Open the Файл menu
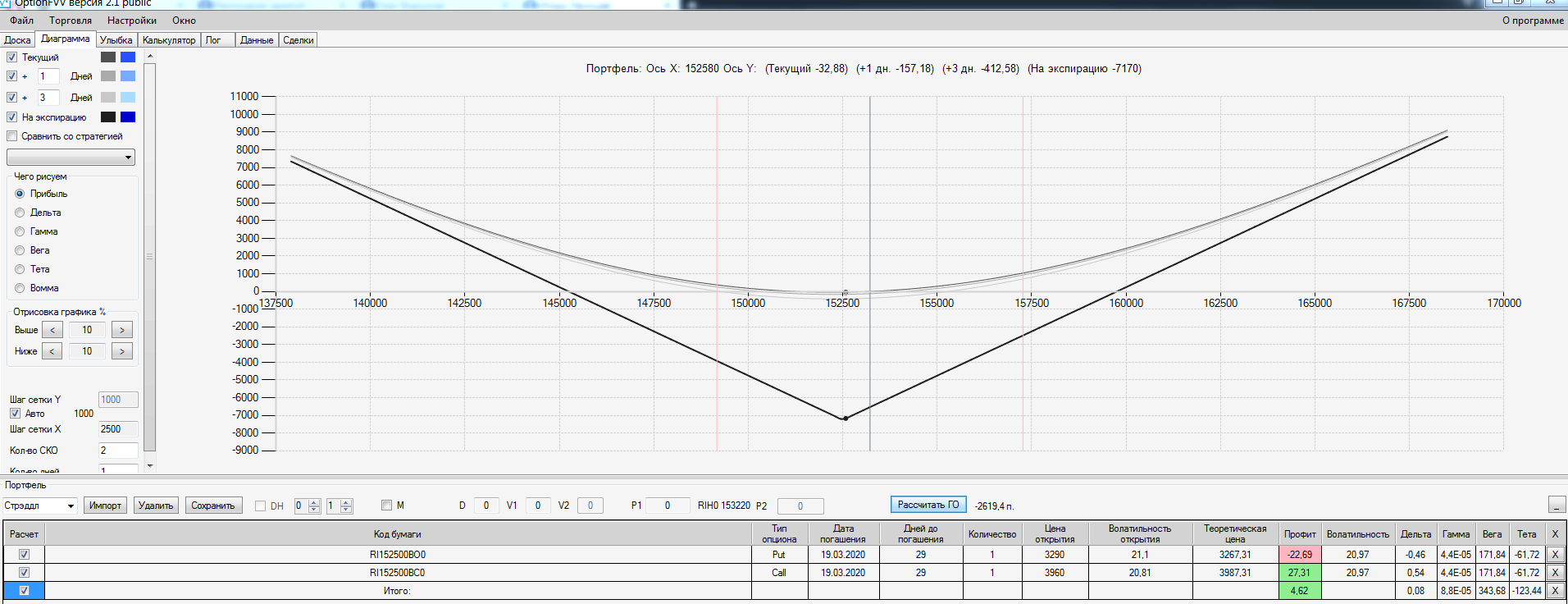The height and width of the screenshot is (604, 1568). [22, 21]
